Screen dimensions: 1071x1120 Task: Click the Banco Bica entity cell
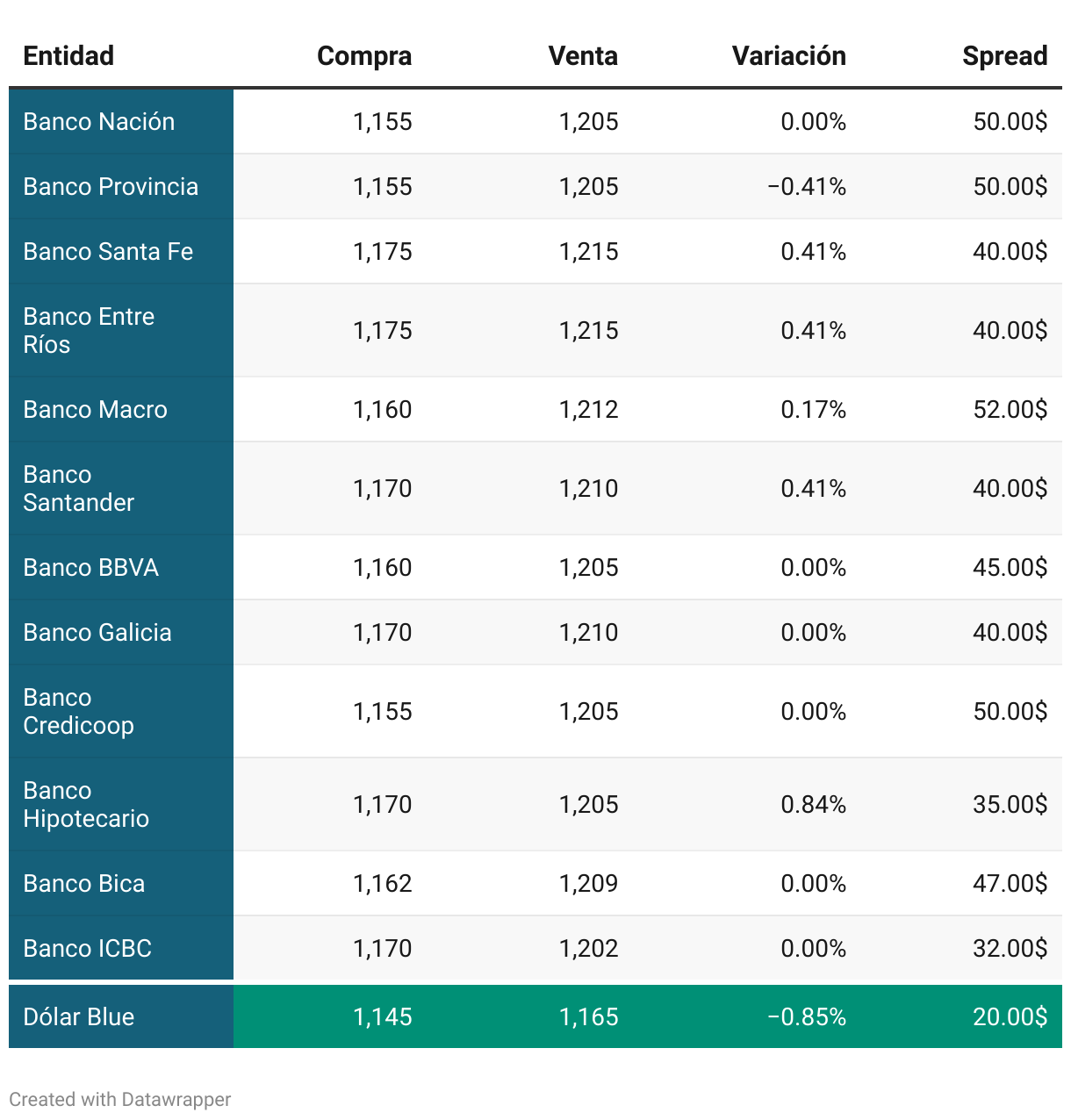pos(84,884)
